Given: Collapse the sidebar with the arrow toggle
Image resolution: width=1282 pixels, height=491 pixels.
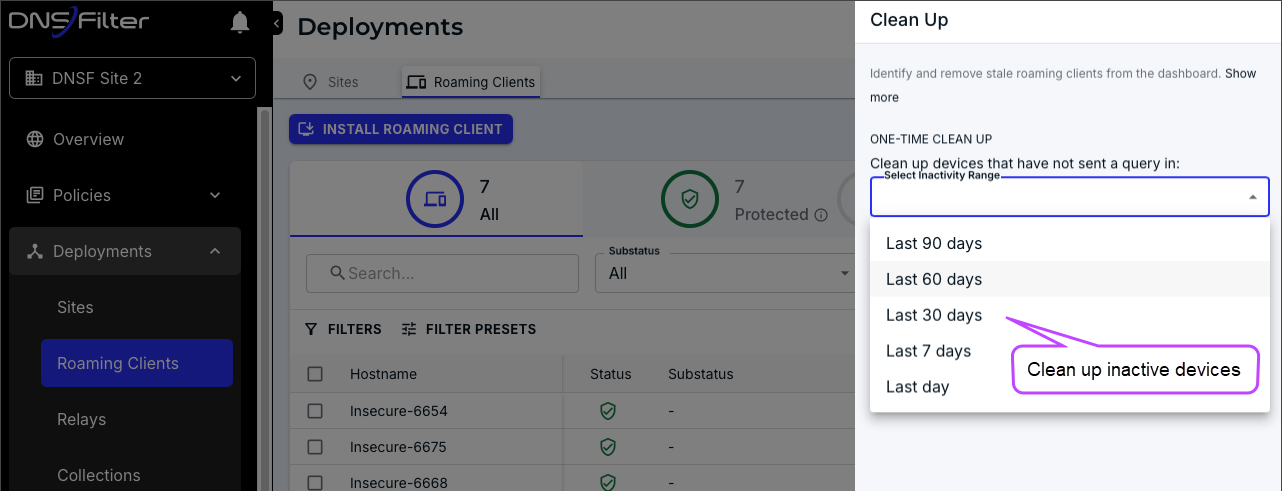Looking at the screenshot, I should point(277,23).
